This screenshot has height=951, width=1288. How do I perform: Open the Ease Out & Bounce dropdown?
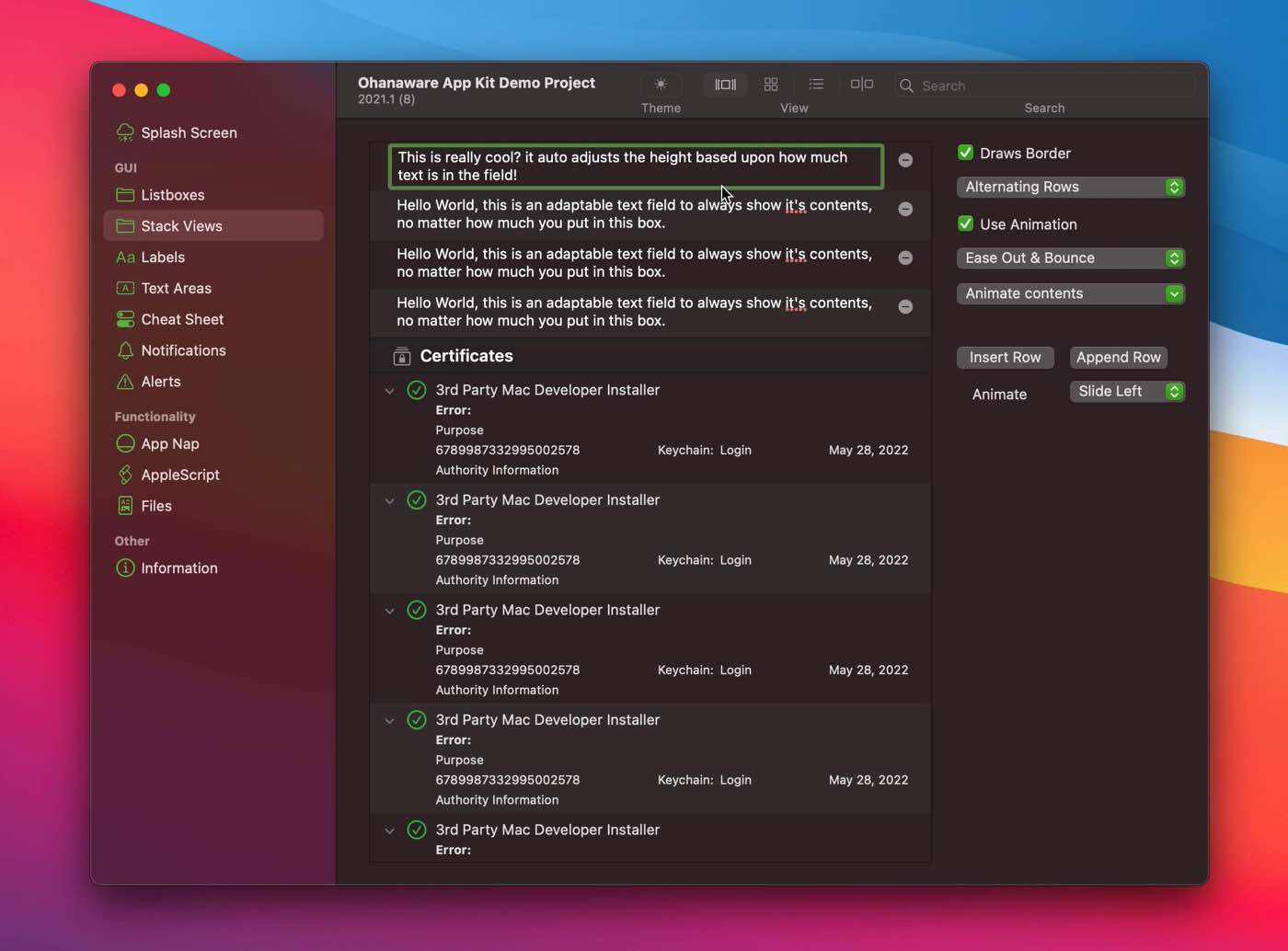pos(1070,258)
